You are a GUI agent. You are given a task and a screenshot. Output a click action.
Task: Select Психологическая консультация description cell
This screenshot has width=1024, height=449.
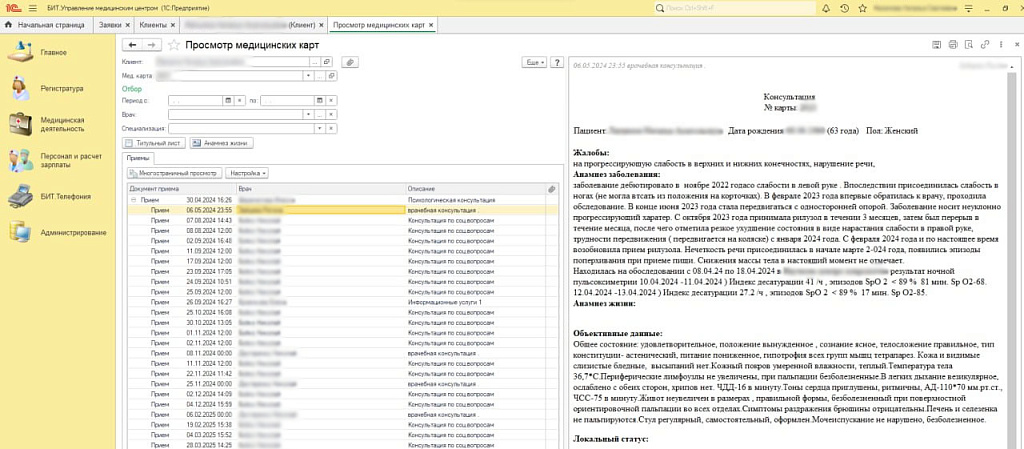click(x=475, y=200)
